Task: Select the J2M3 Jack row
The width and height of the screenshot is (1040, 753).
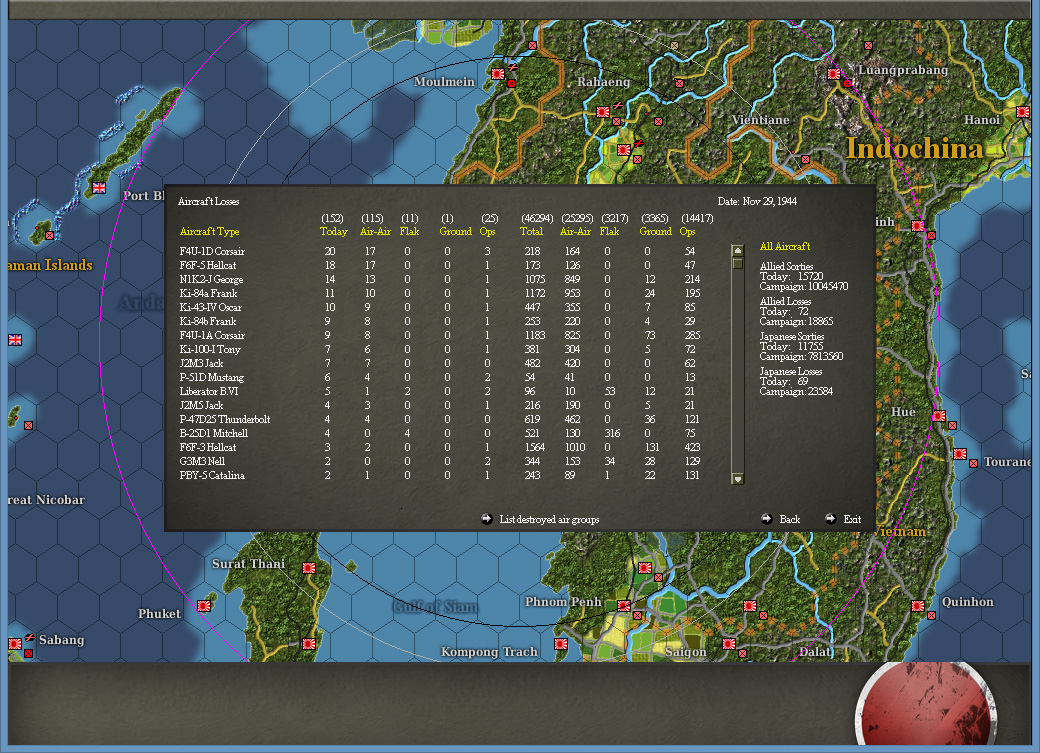Action: click(x=438, y=364)
